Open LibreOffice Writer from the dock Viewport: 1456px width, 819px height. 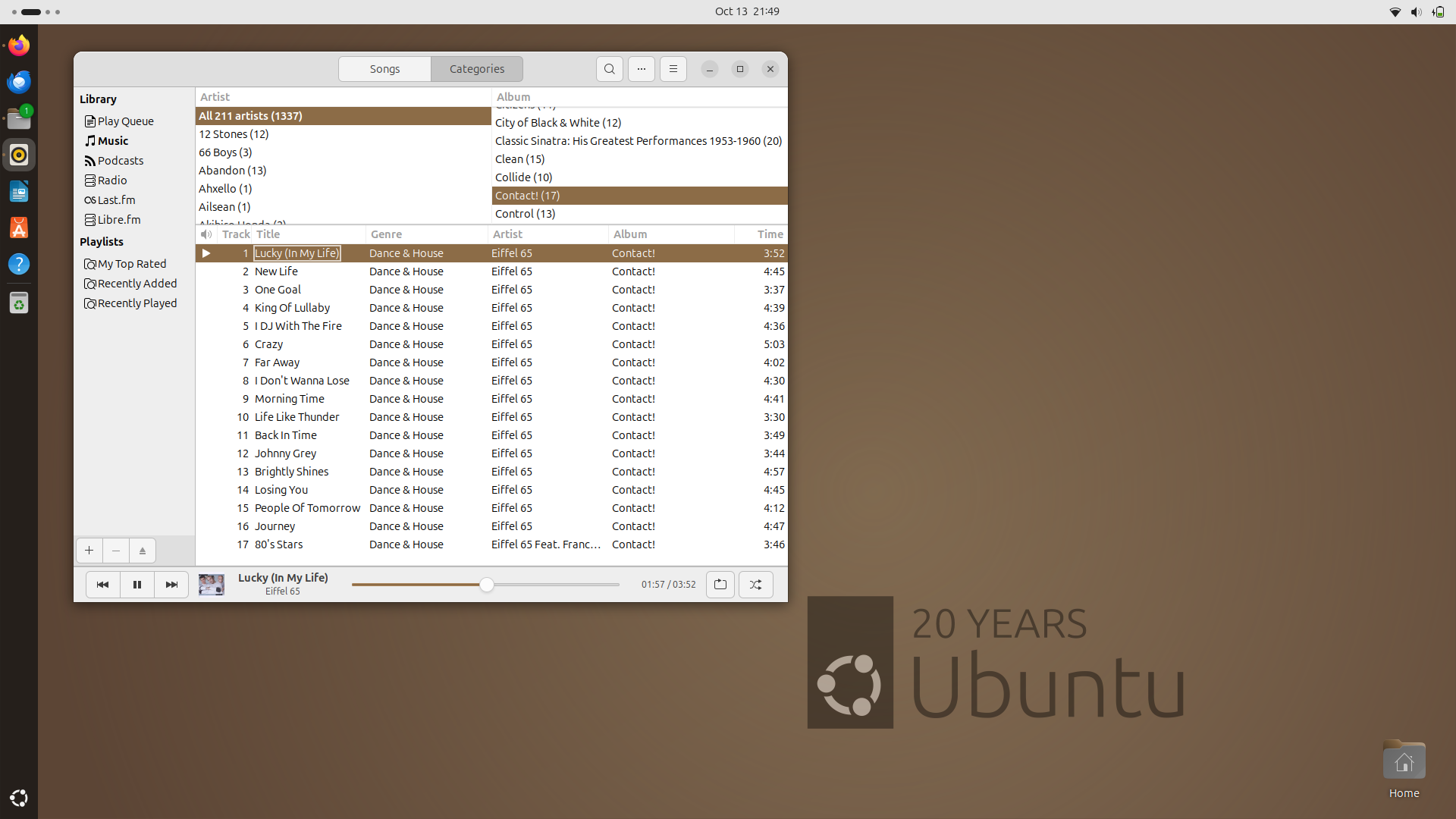click(19, 192)
